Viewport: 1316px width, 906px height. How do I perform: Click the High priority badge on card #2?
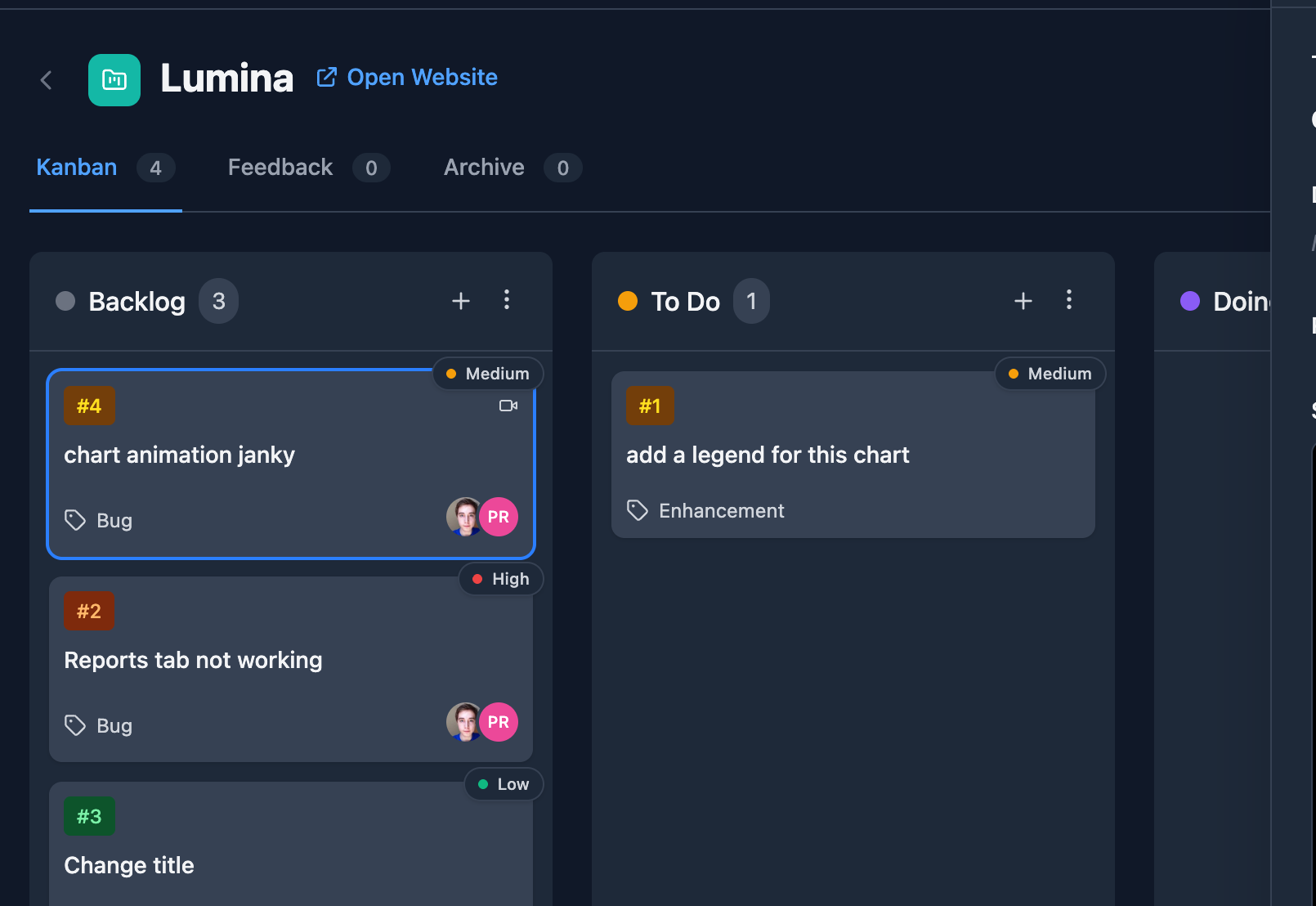(501, 579)
